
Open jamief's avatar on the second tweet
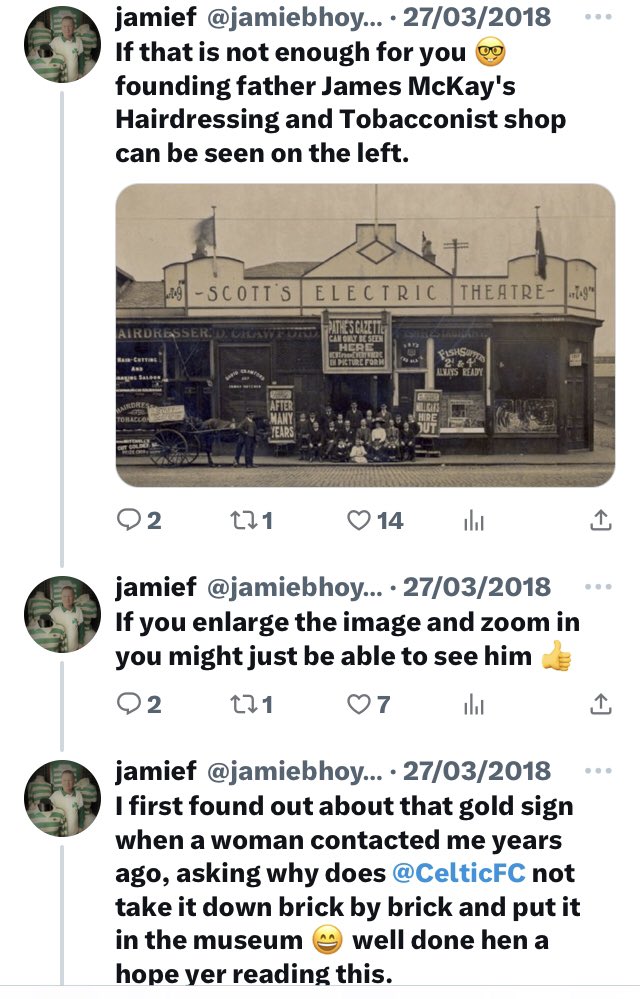tap(62, 614)
